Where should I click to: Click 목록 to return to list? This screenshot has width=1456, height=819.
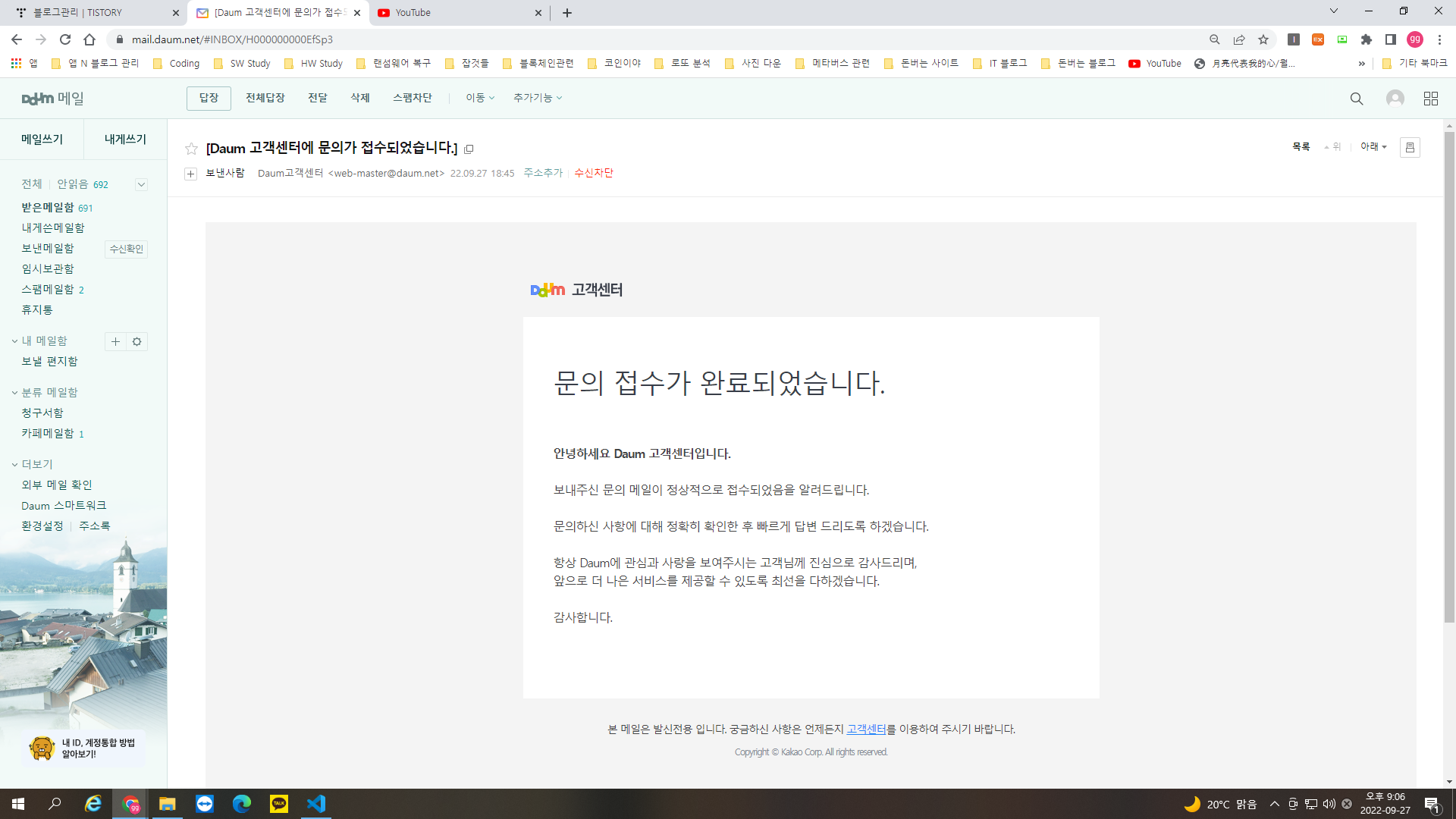pyautogui.click(x=1301, y=147)
